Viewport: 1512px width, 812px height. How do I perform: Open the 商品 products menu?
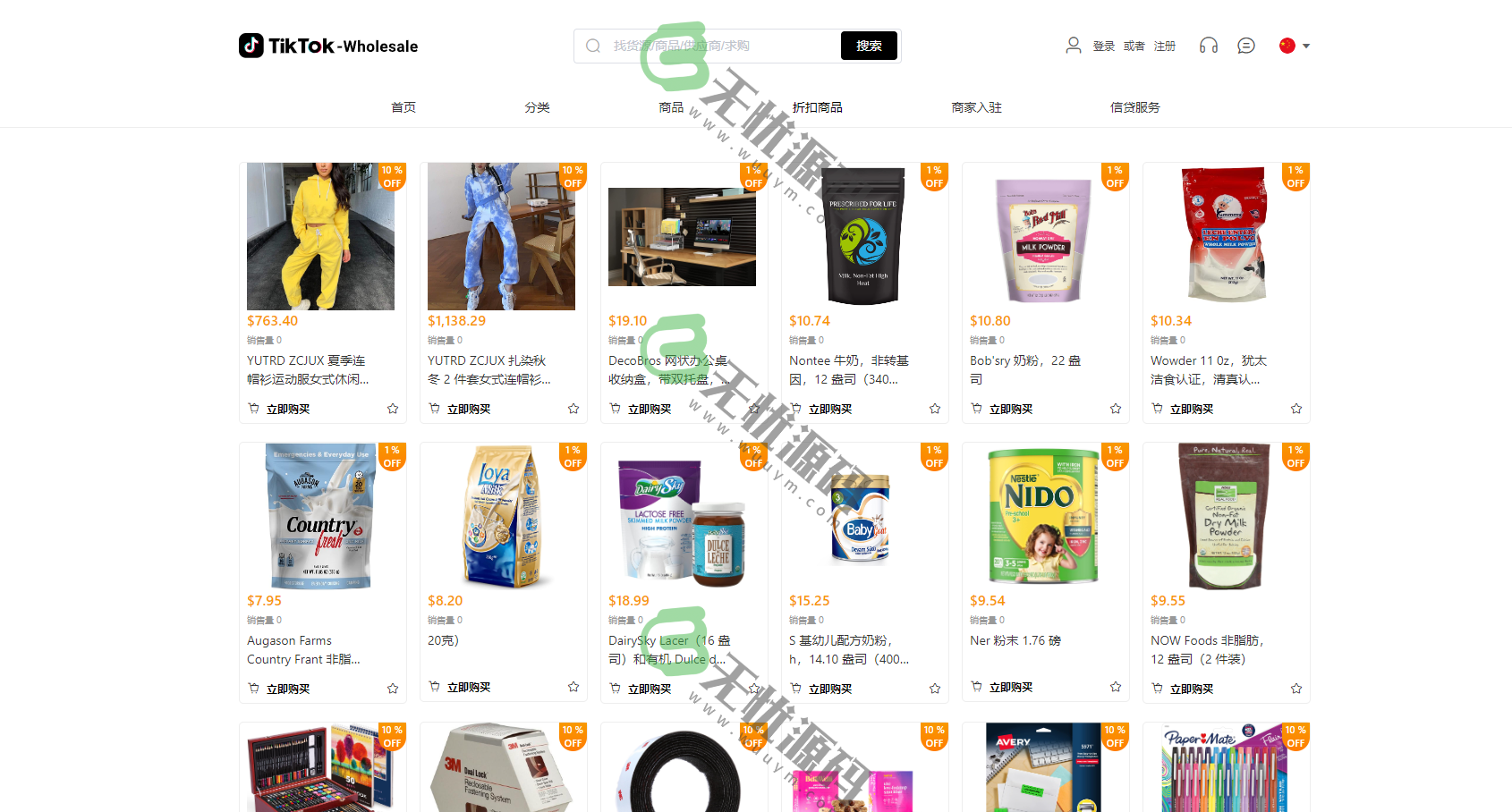tap(671, 107)
